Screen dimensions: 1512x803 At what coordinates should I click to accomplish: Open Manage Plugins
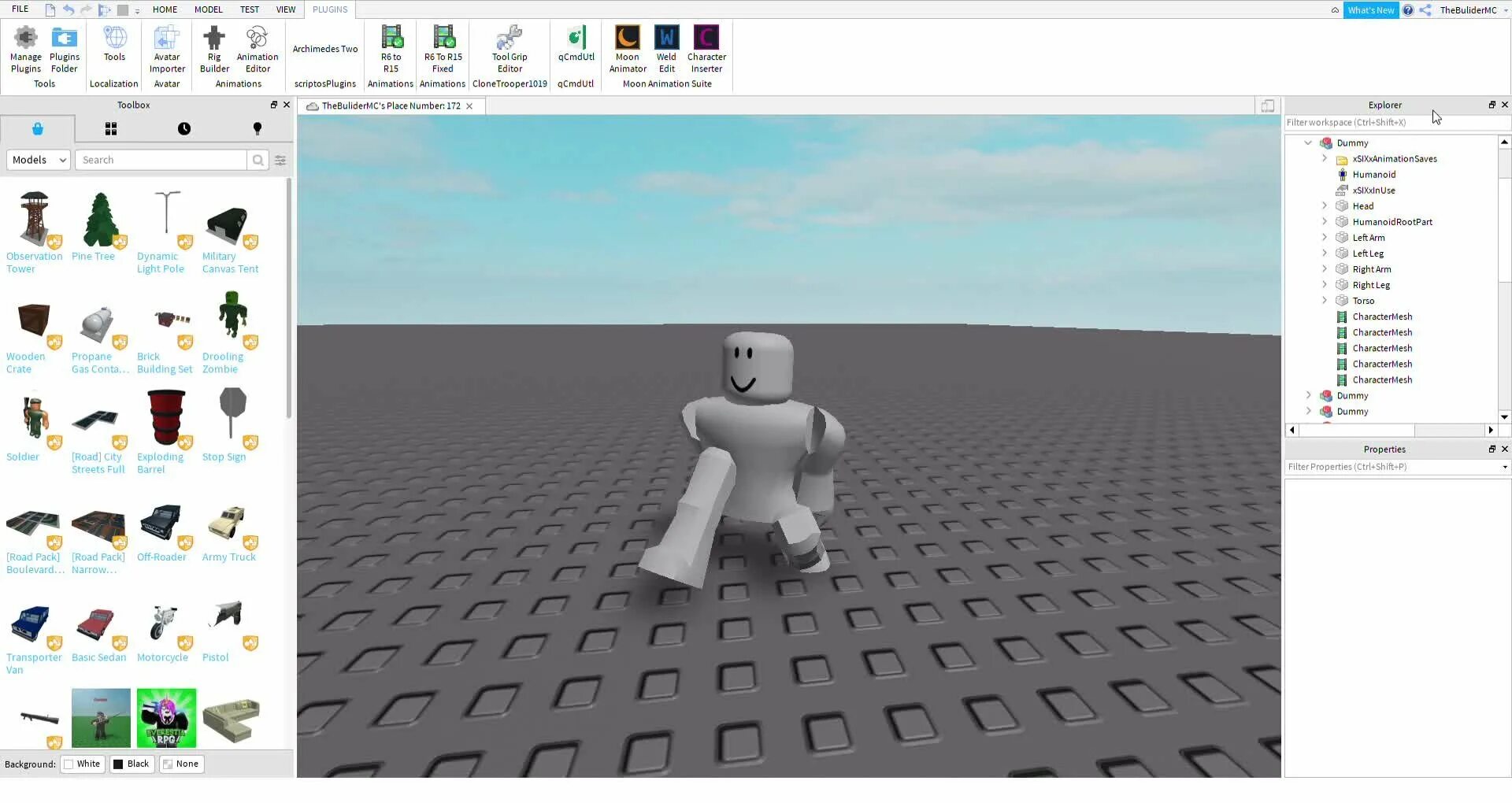[26, 50]
